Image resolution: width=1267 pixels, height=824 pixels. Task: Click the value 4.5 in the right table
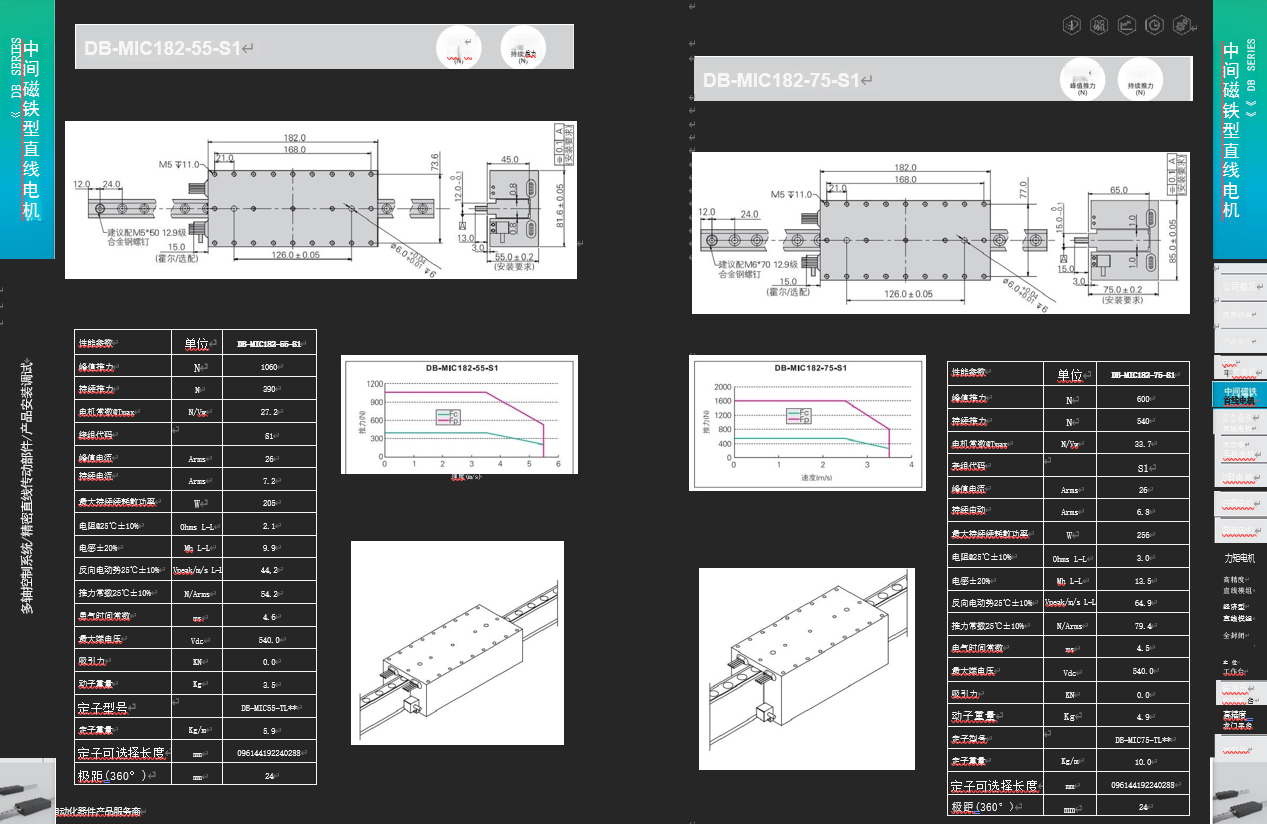(1143, 648)
